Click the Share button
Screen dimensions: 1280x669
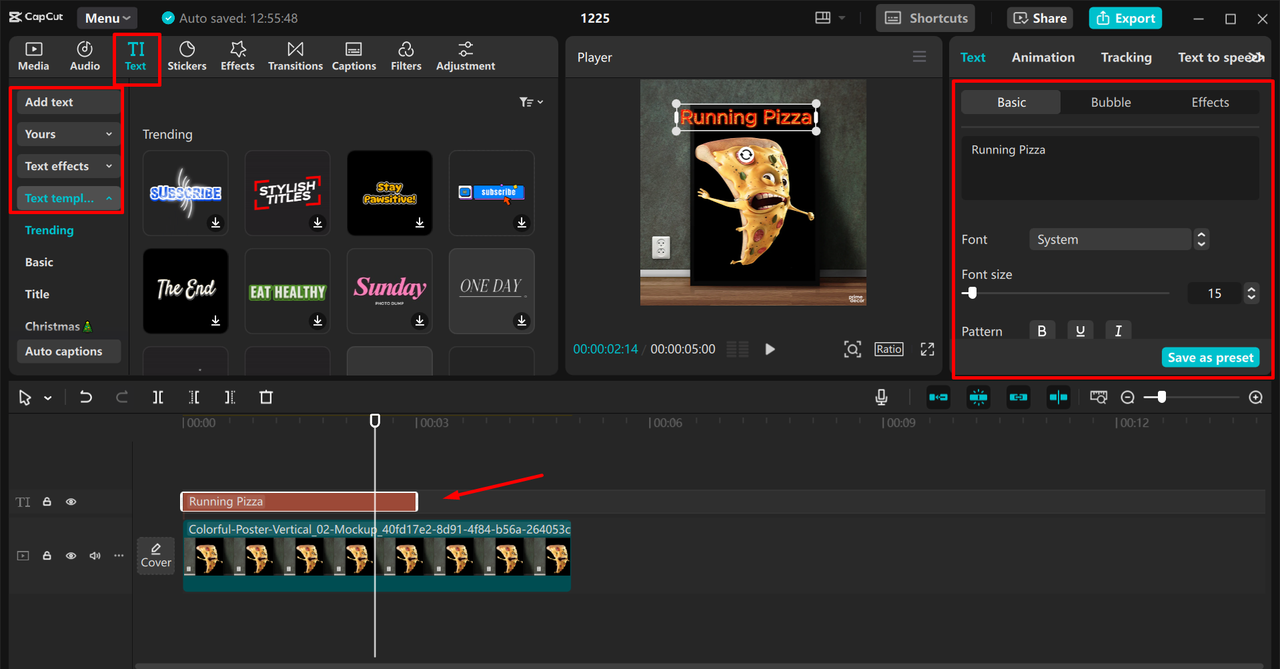click(x=1040, y=18)
